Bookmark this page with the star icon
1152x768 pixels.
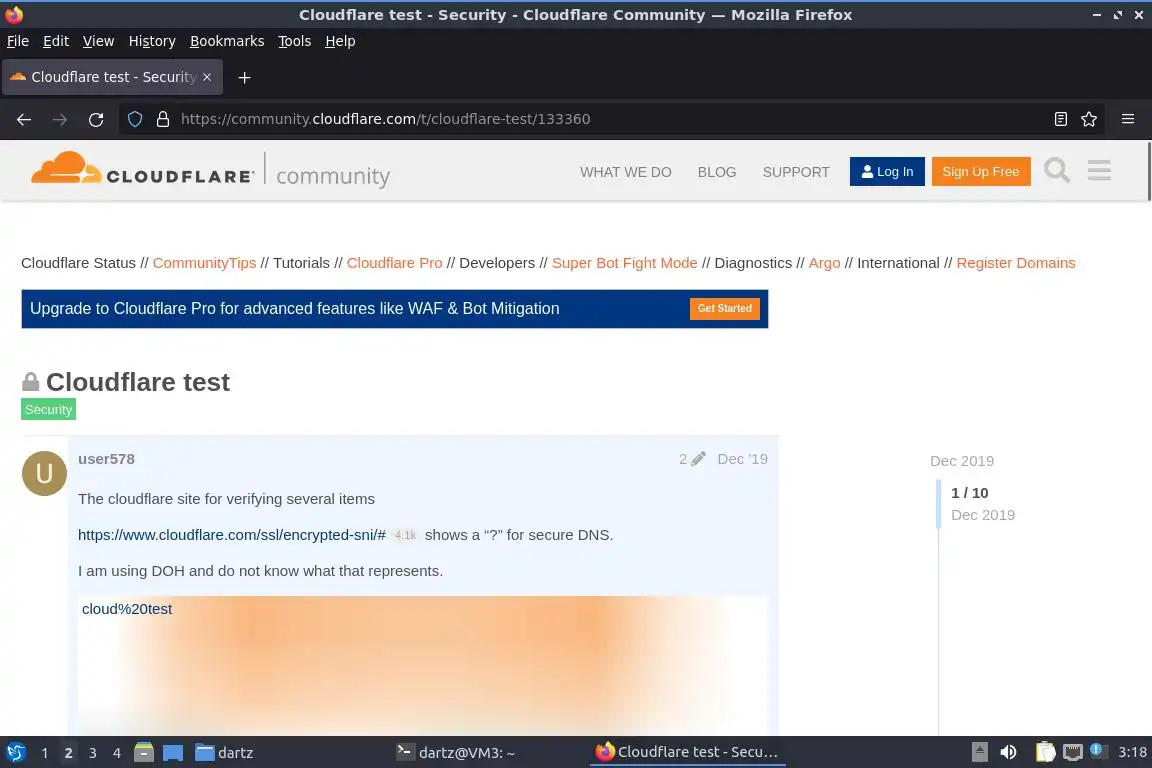(1089, 119)
